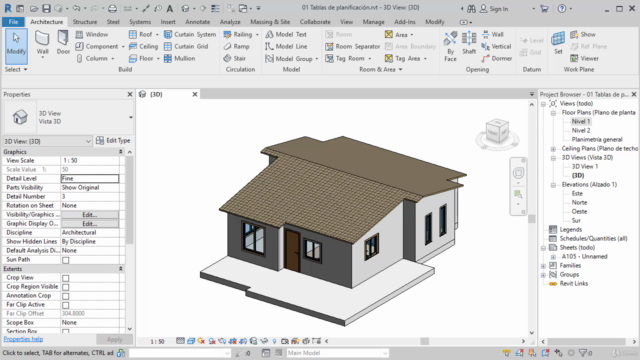Collapse the Elevations node in Project Browser

point(553,185)
